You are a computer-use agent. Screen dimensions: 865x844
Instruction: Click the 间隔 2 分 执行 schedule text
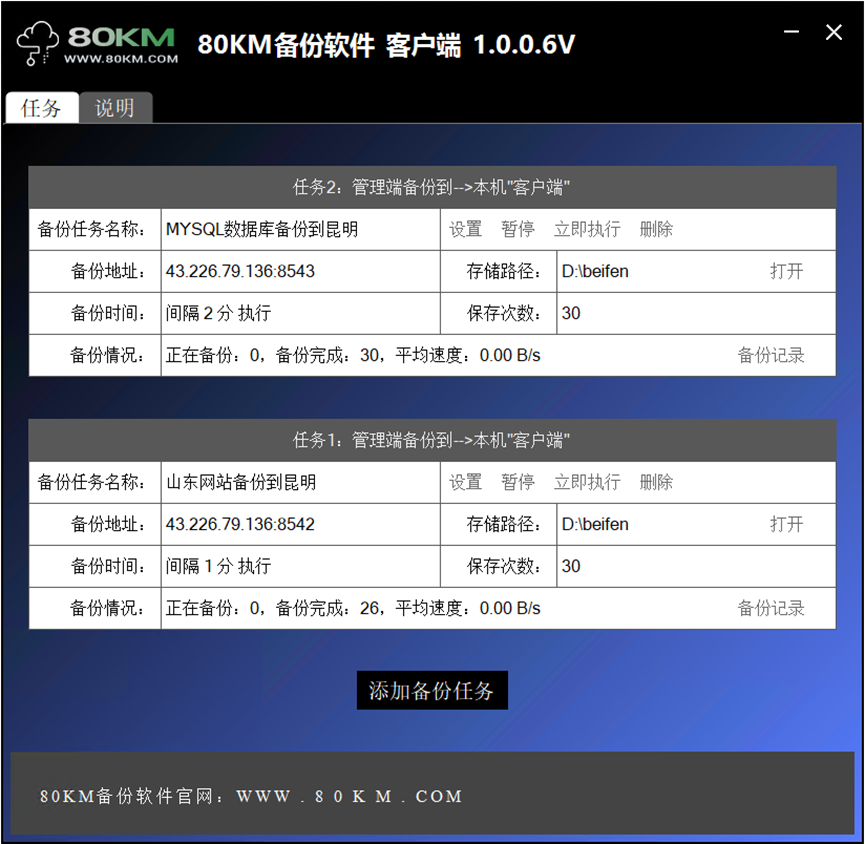pos(218,313)
